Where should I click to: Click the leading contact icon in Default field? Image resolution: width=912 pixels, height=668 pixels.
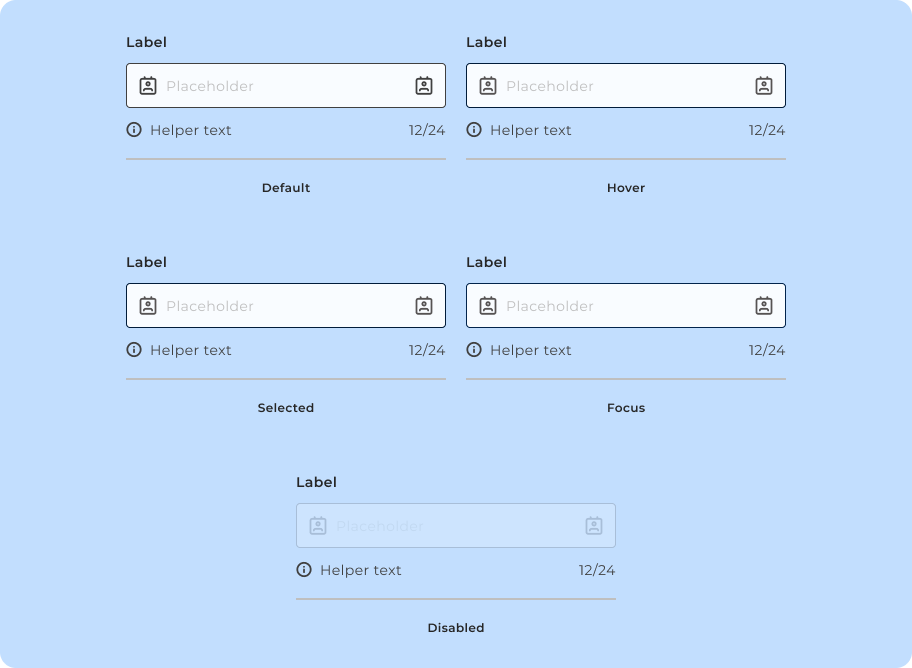[x=147, y=85]
